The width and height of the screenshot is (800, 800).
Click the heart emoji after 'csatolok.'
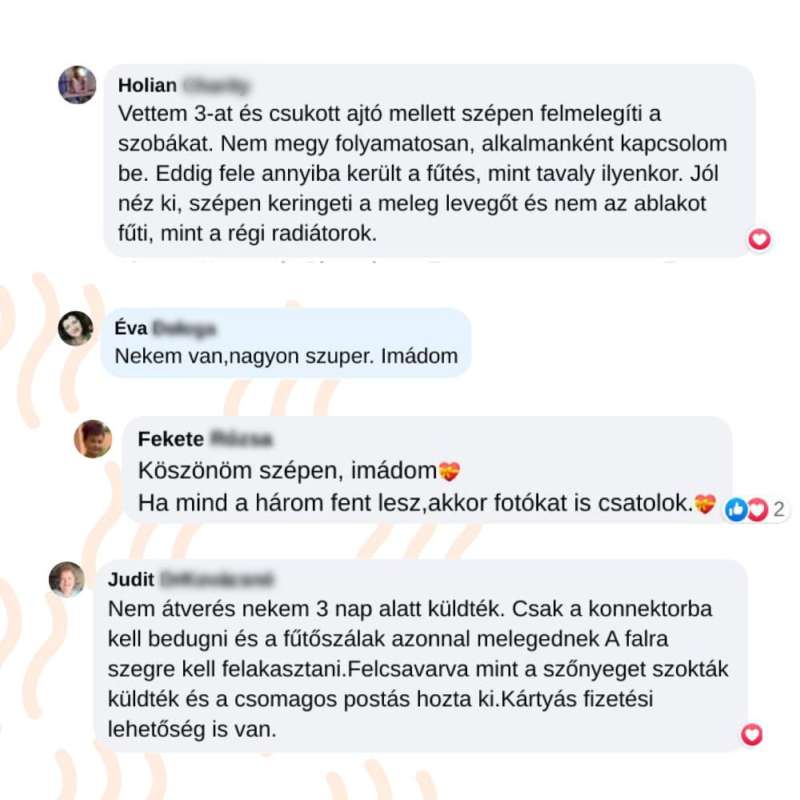(x=706, y=504)
